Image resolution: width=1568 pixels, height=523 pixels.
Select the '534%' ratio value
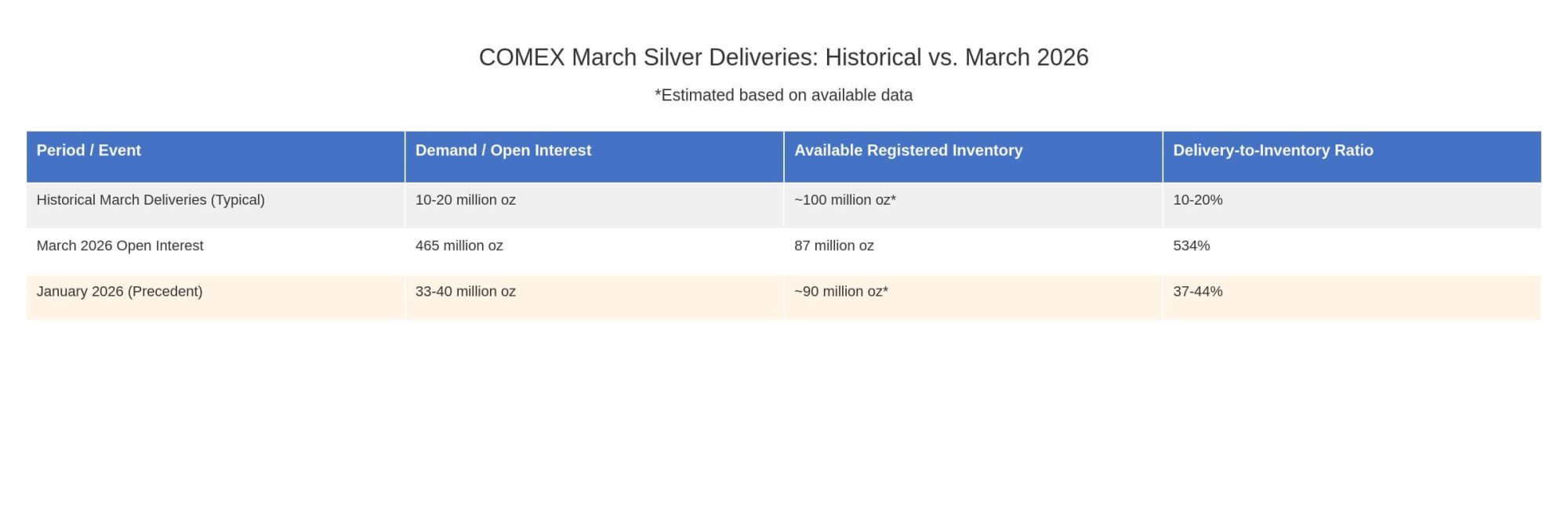(1191, 245)
